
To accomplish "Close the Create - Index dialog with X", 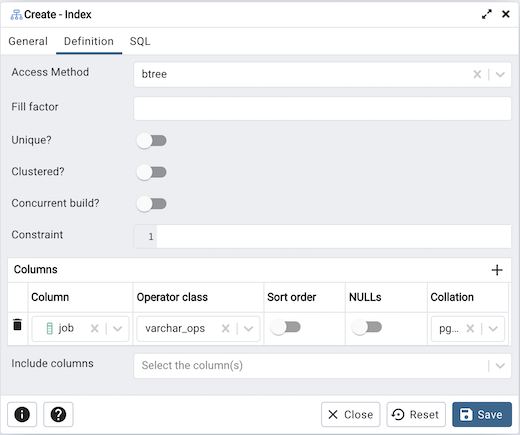I will pyautogui.click(x=506, y=14).
